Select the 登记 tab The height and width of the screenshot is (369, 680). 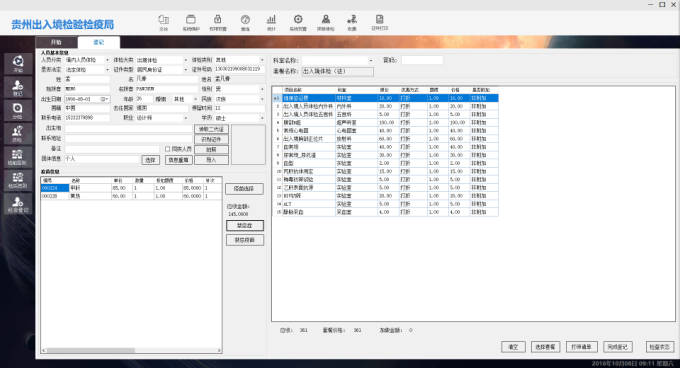[x=99, y=42]
